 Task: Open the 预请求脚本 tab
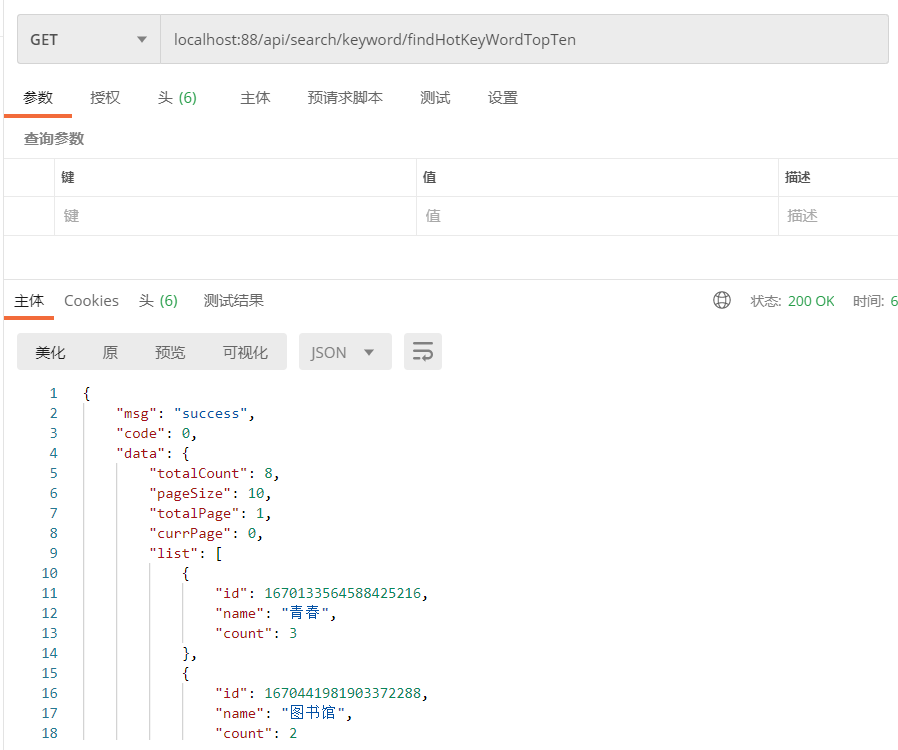[345, 98]
